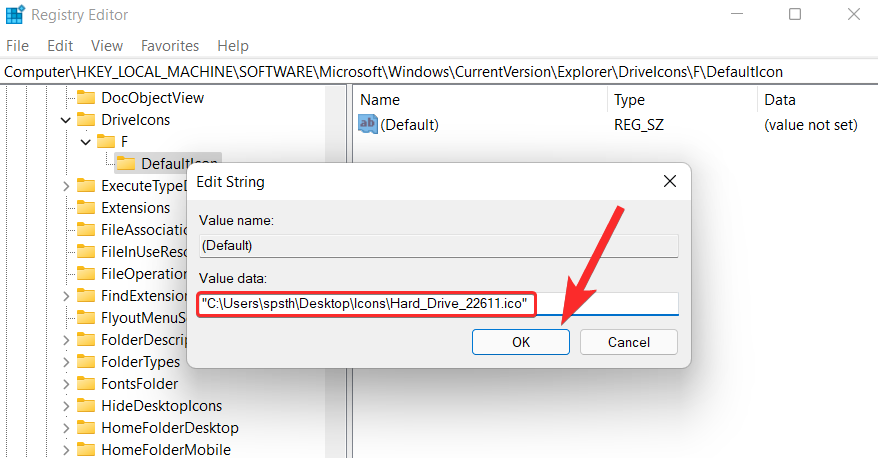Click the FontsFolder folder icon

(86, 384)
